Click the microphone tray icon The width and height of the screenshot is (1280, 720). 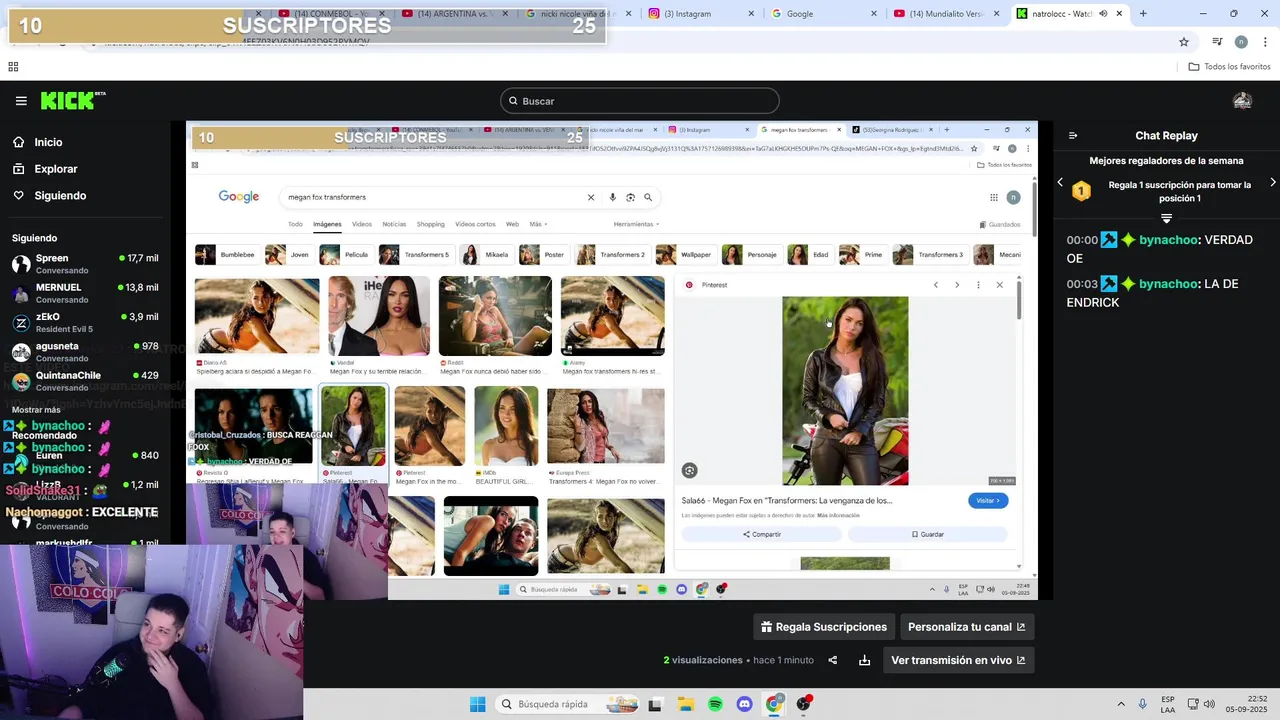[x=1142, y=704]
